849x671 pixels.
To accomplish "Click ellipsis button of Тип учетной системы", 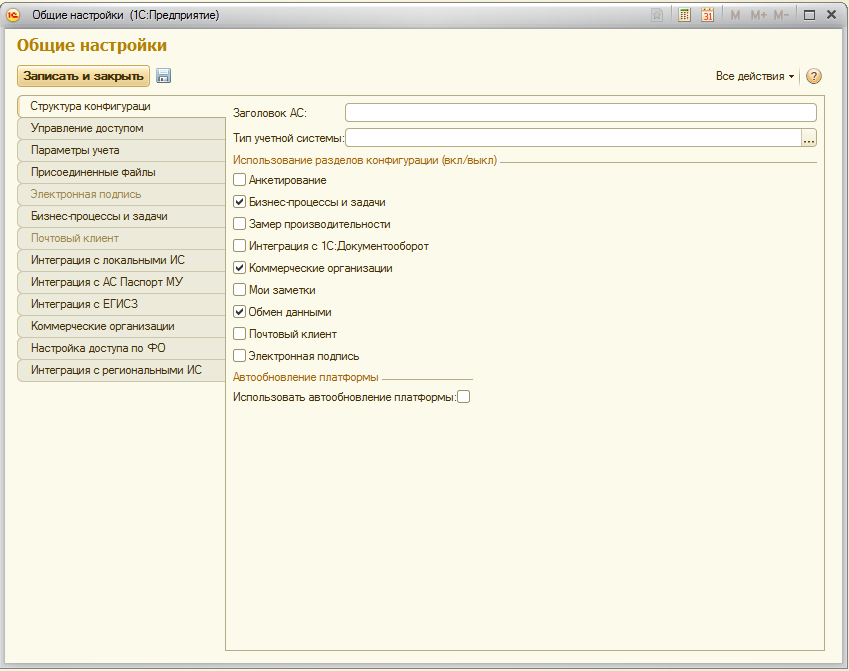I will point(809,138).
